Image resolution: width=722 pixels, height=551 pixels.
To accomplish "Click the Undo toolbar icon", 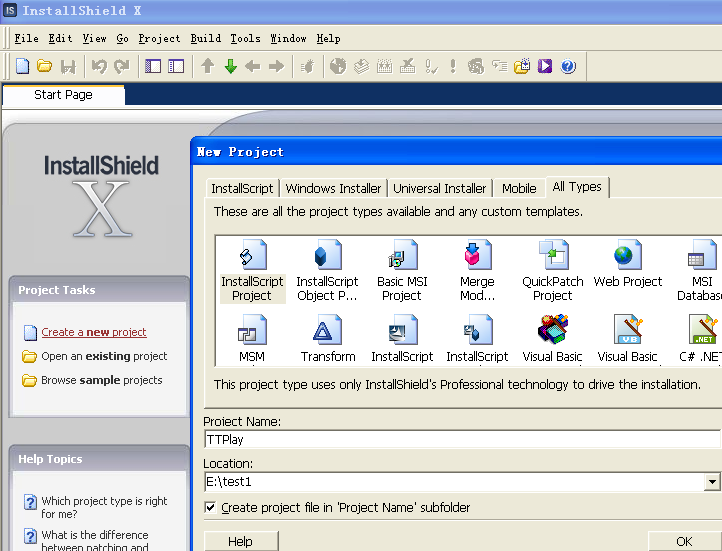I will coord(99,66).
